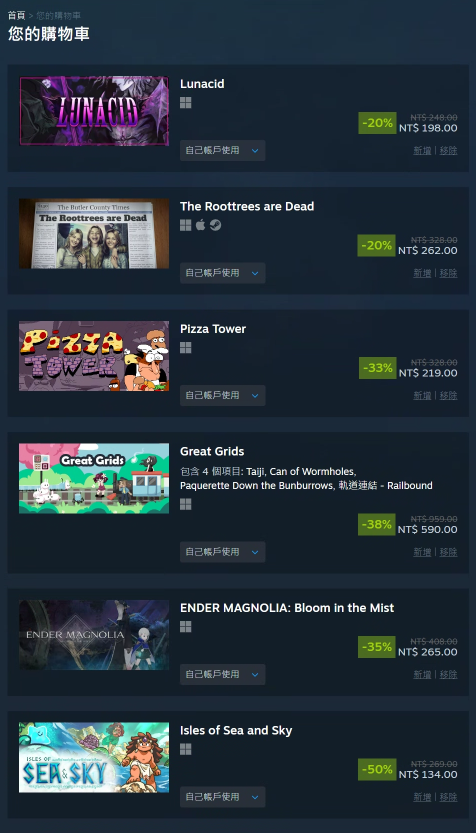Screen dimensions: 476x833
Task: Expand the 自己帳戶使用 dropdown for Isles of Sea and Sky
Action: (223, 797)
